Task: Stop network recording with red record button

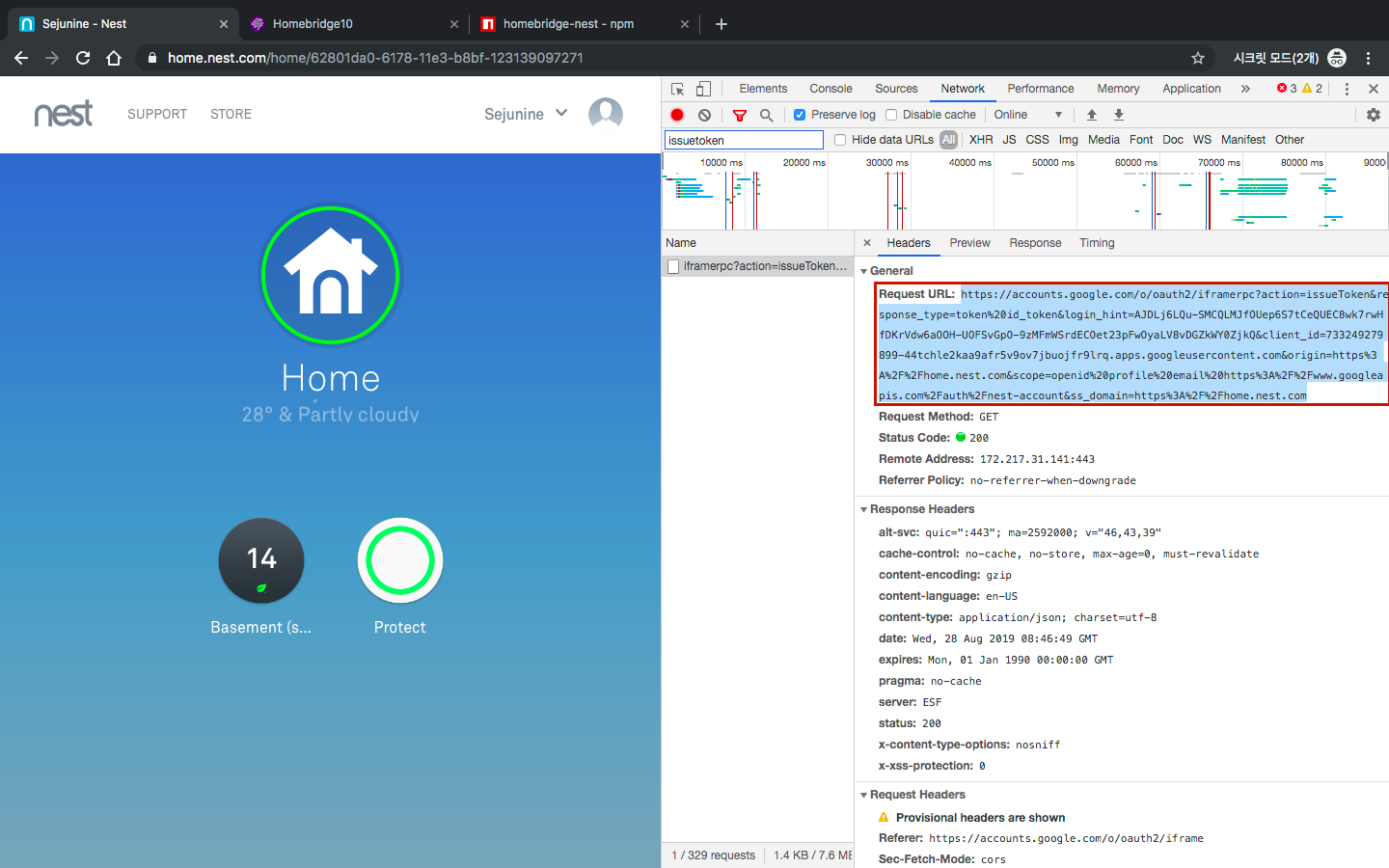Action: point(677,115)
